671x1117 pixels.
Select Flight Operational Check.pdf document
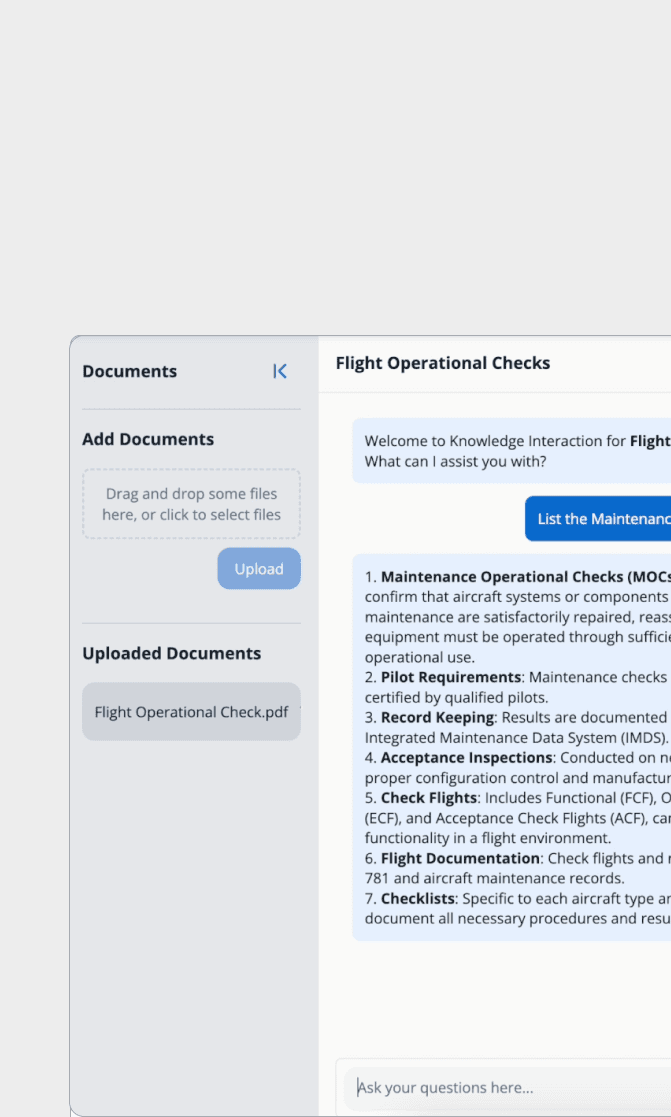(x=191, y=712)
